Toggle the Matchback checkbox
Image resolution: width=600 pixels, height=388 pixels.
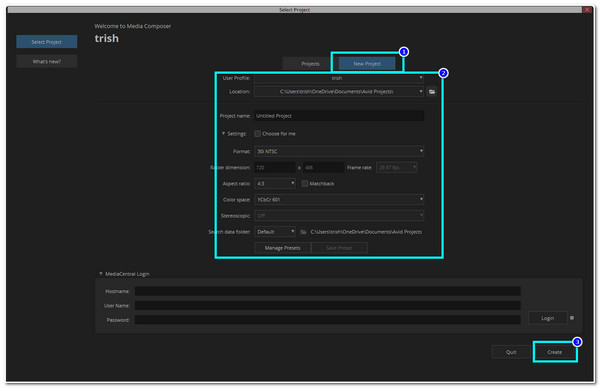pos(305,184)
